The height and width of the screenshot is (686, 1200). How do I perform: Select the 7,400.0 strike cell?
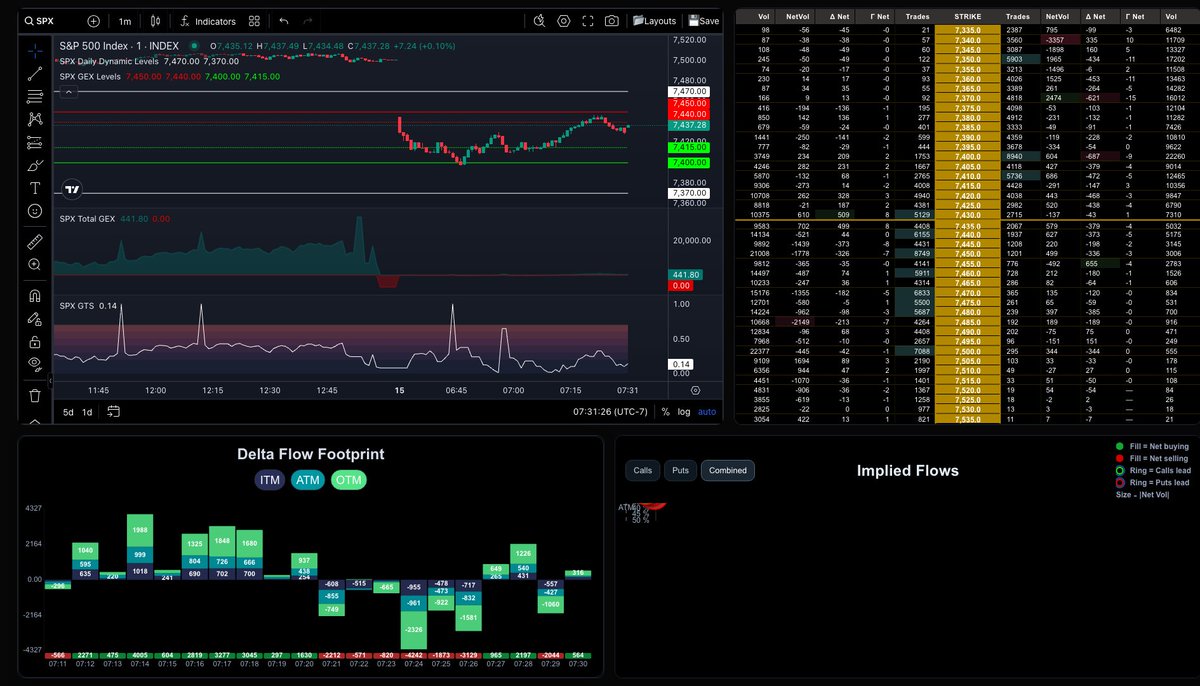click(x=968, y=157)
